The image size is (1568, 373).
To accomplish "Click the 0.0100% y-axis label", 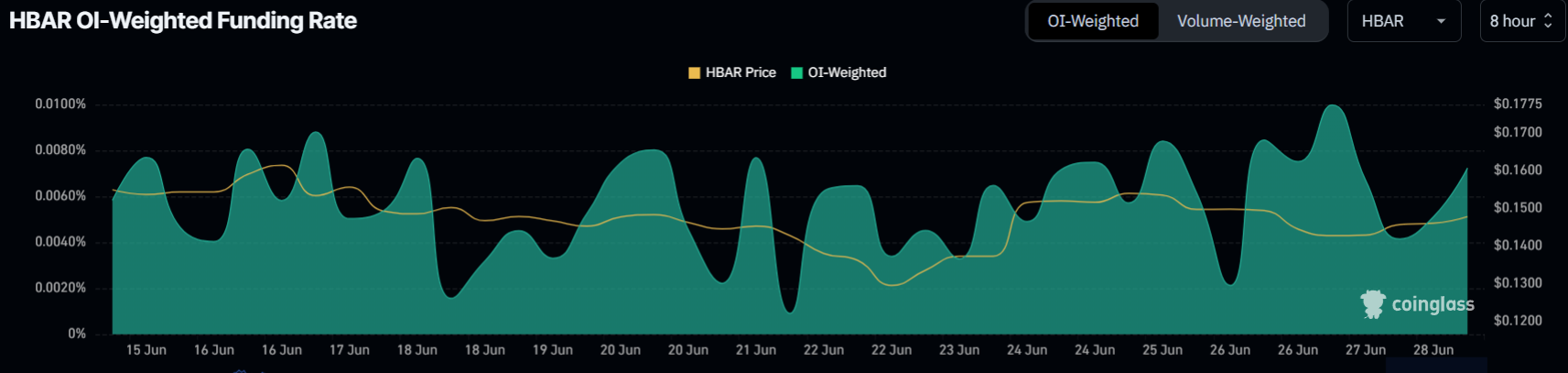I will [60, 104].
